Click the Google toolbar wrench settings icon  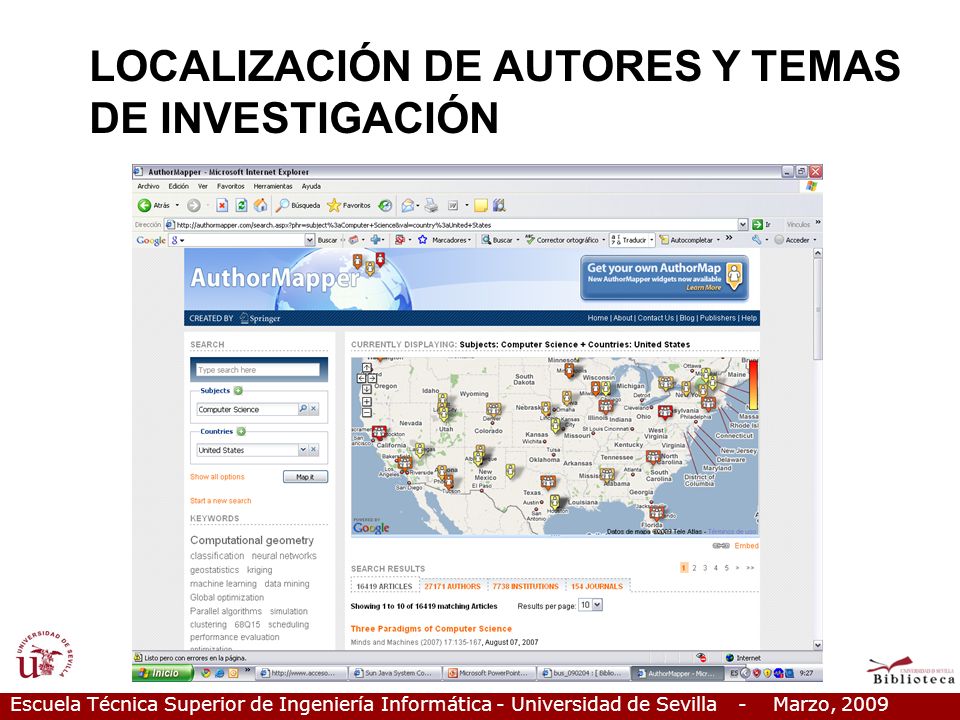(757, 240)
